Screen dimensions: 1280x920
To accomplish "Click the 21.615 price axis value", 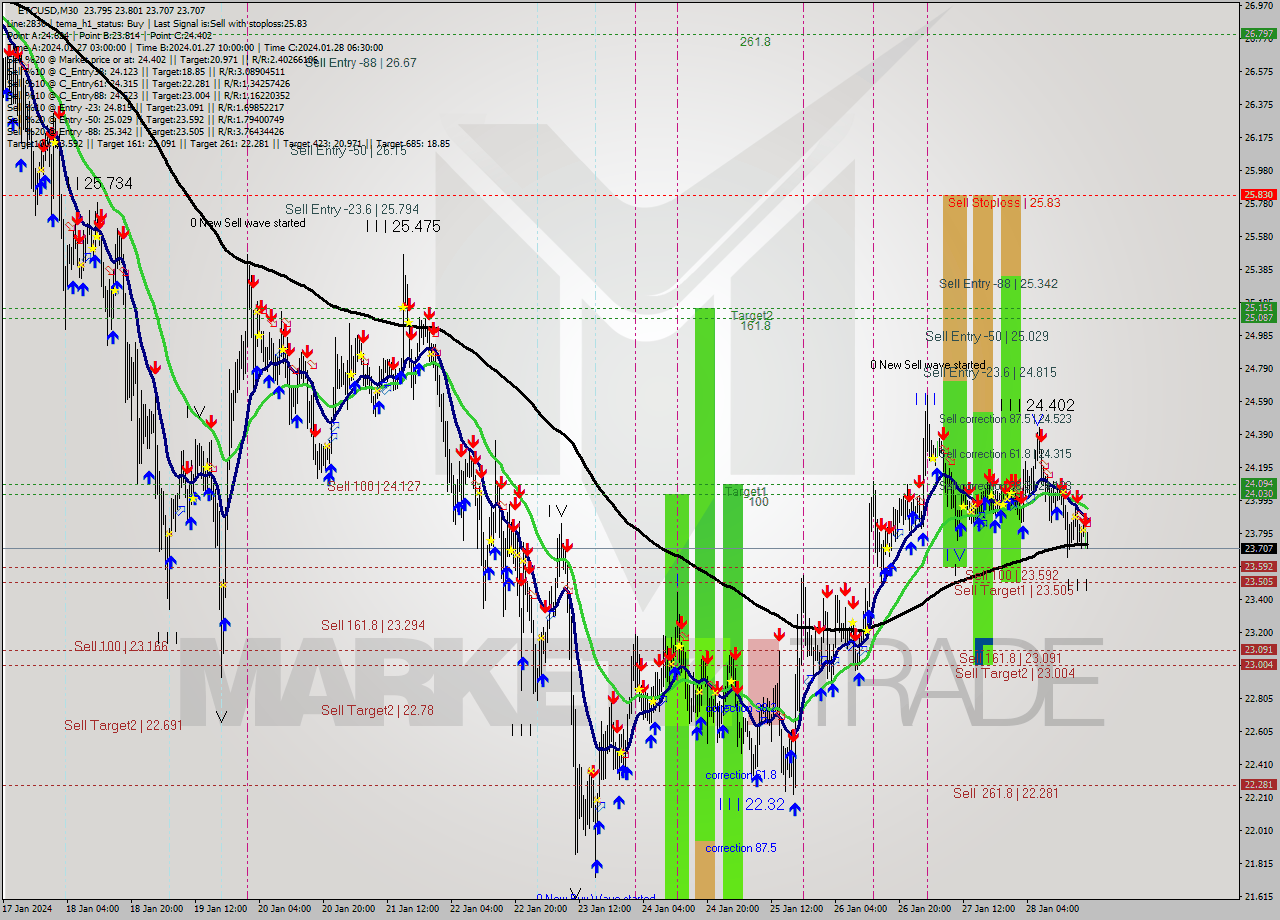I will click(1258, 896).
